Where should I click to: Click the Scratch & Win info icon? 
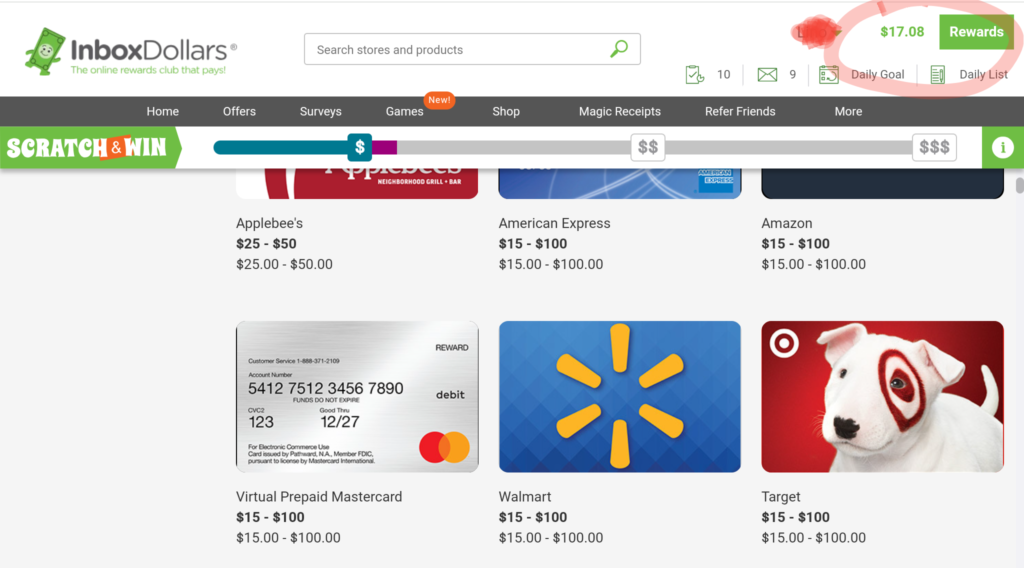1002,148
